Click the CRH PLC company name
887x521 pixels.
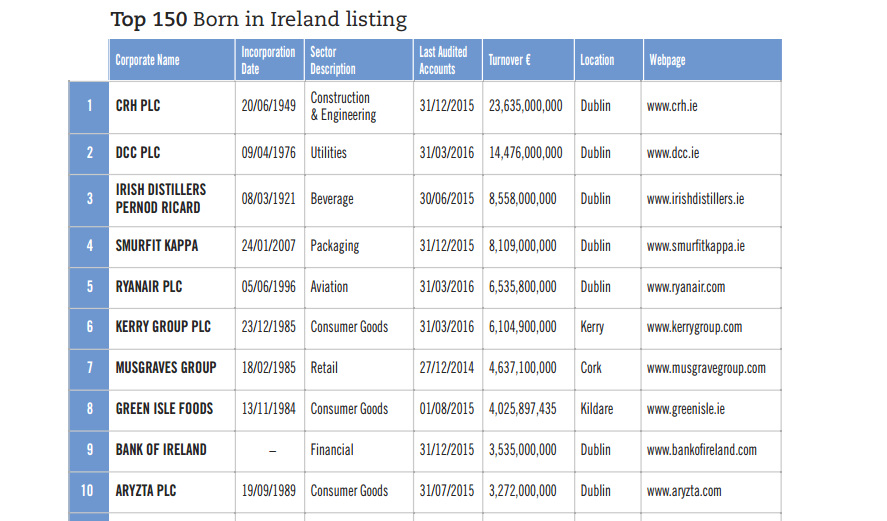(137, 106)
